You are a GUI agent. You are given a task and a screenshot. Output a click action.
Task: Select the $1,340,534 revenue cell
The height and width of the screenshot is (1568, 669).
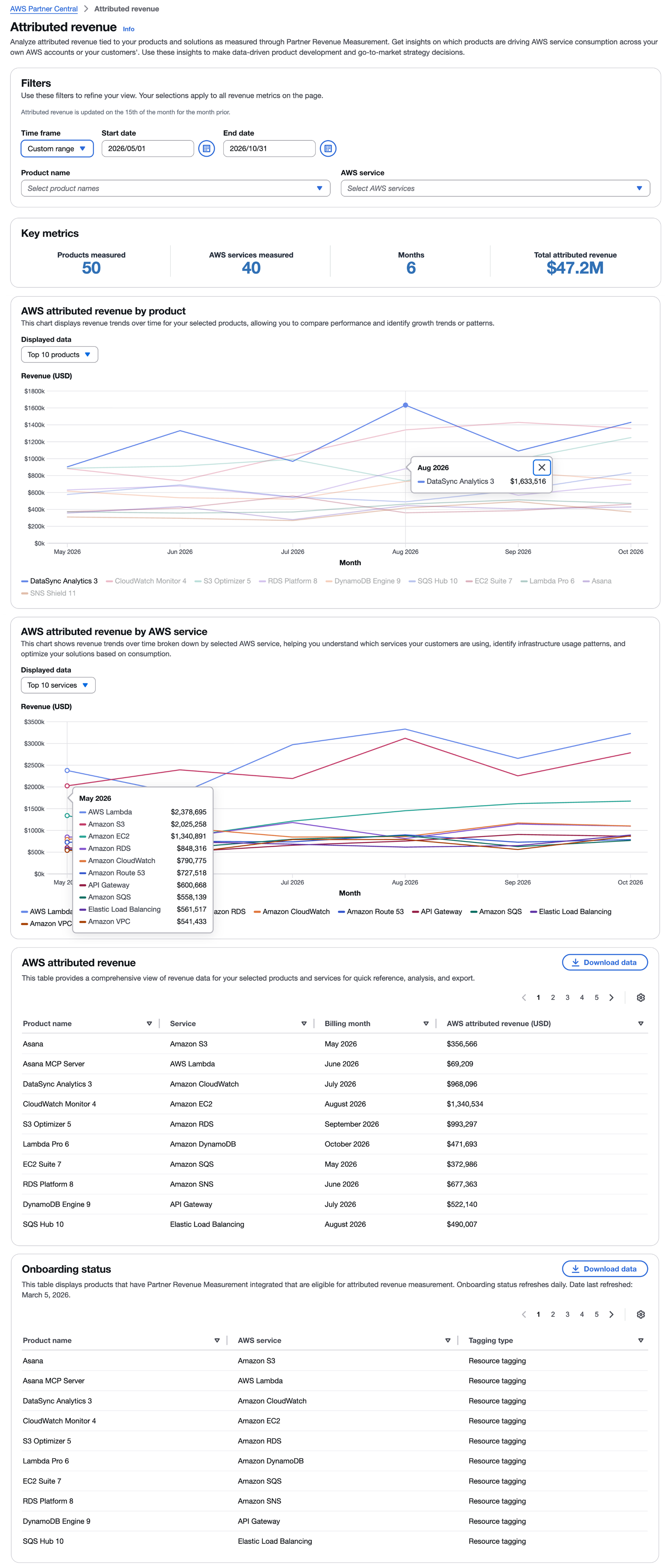[x=465, y=1104]
